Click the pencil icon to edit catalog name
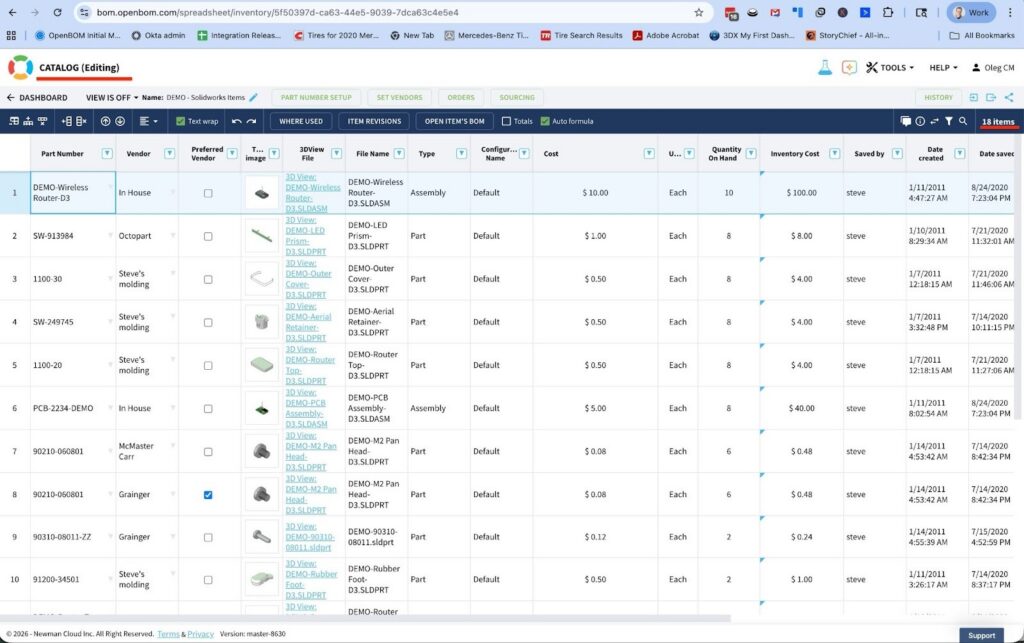 click(x=254, y=98)
